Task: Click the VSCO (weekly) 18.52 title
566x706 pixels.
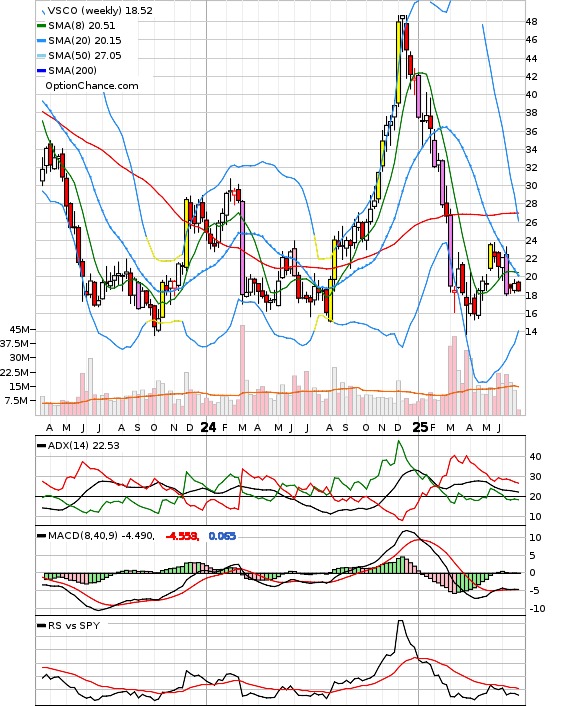Action: (x=100, y=11)
